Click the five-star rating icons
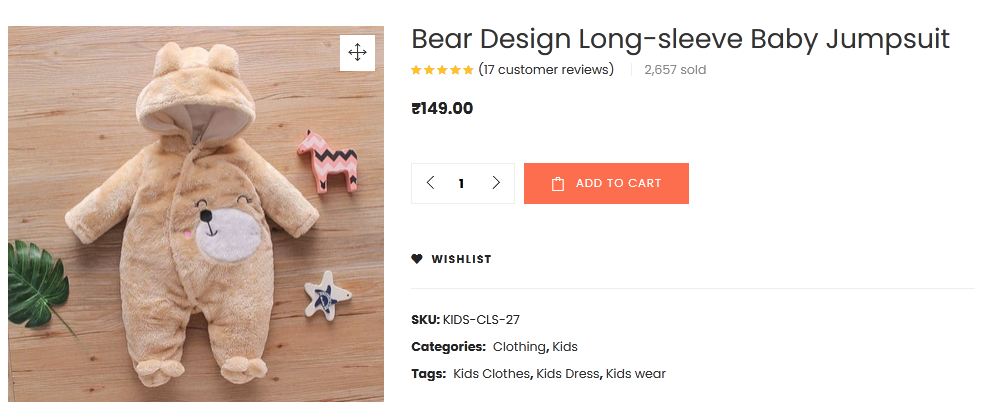Image resolution: width=981 pixels, height=418 pixels. coord(442,70)
